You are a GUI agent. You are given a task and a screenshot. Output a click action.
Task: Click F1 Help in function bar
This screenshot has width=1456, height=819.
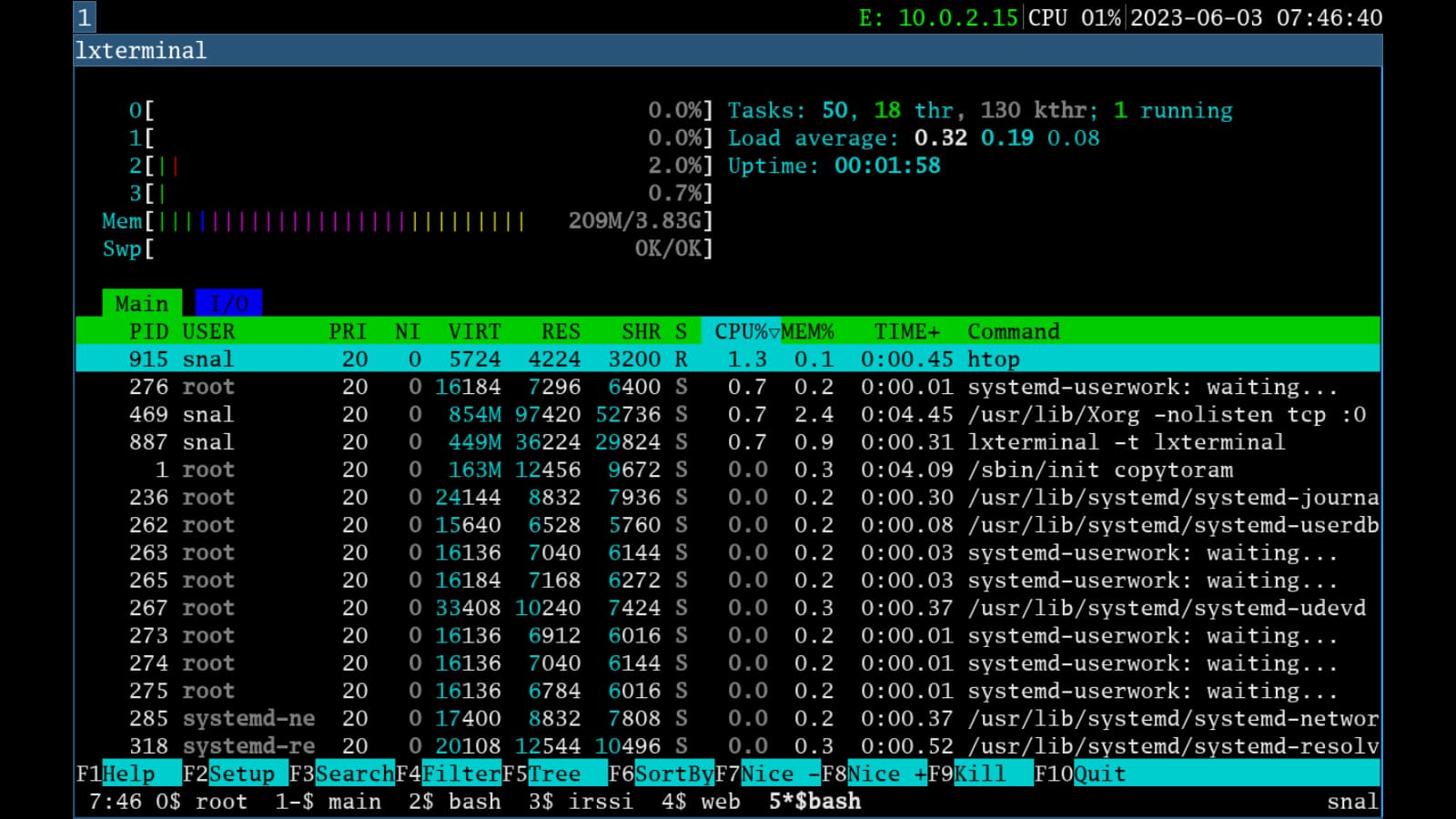(x=127, y=774)
